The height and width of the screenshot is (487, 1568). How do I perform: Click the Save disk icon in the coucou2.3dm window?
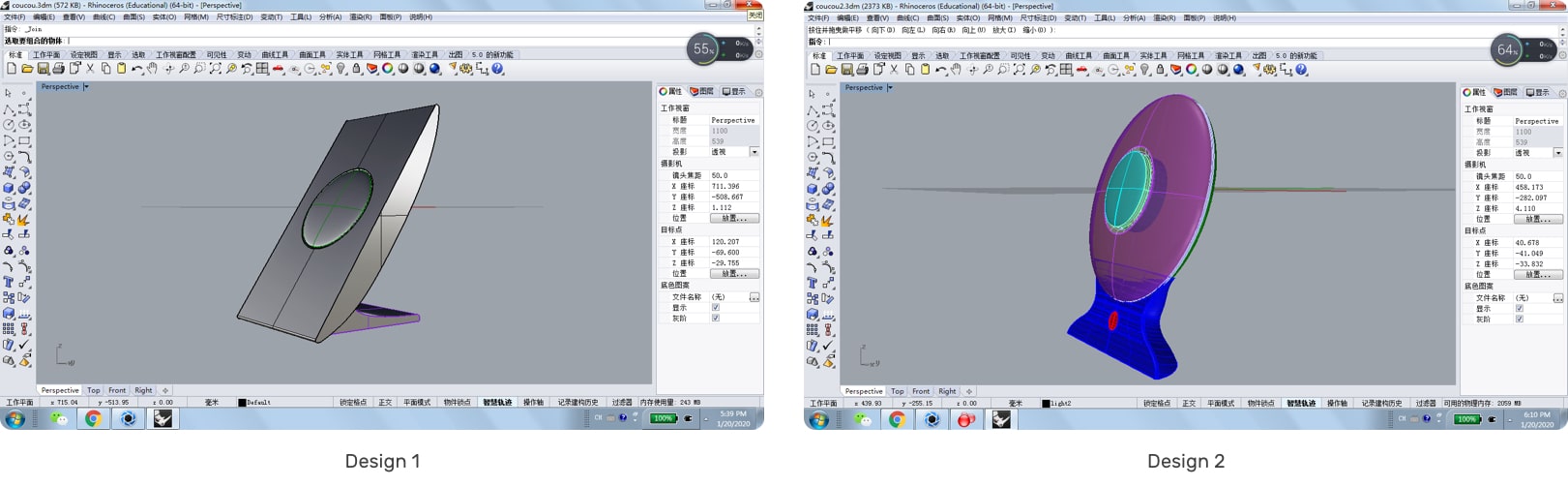846,70
